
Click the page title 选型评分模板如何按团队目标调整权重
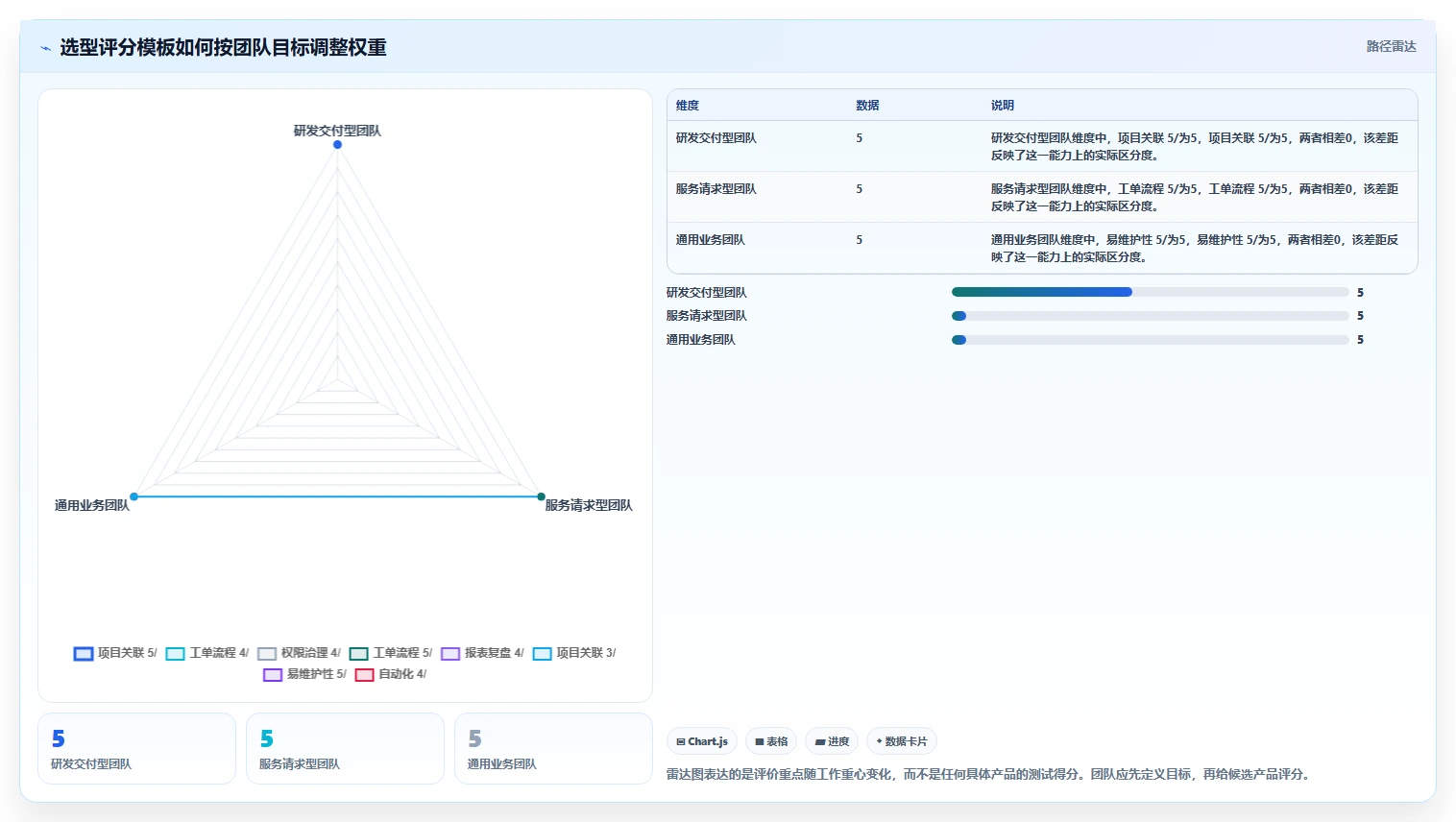pos(223,47)
